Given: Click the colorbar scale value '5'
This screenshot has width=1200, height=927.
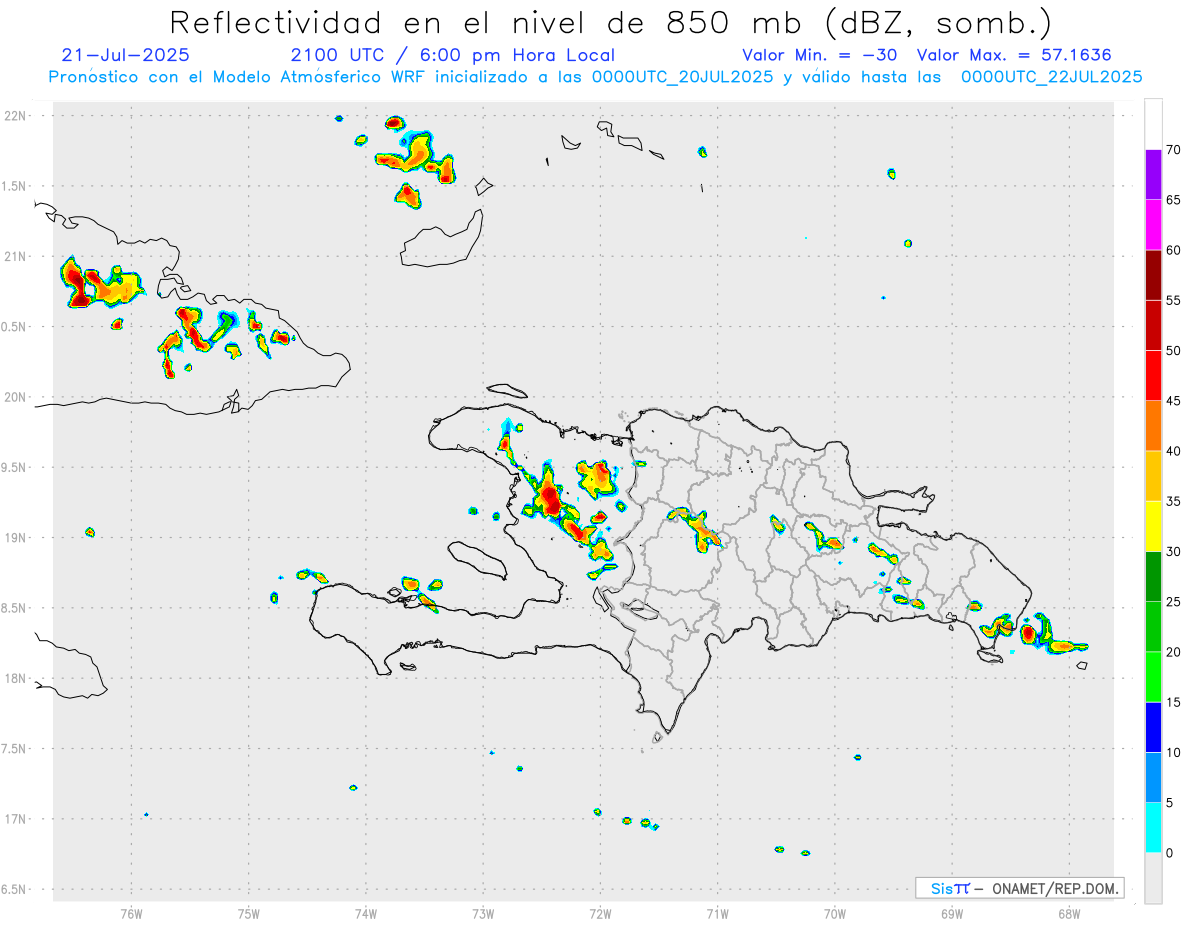Looking at the screenshot, I should pos(1170,803).
